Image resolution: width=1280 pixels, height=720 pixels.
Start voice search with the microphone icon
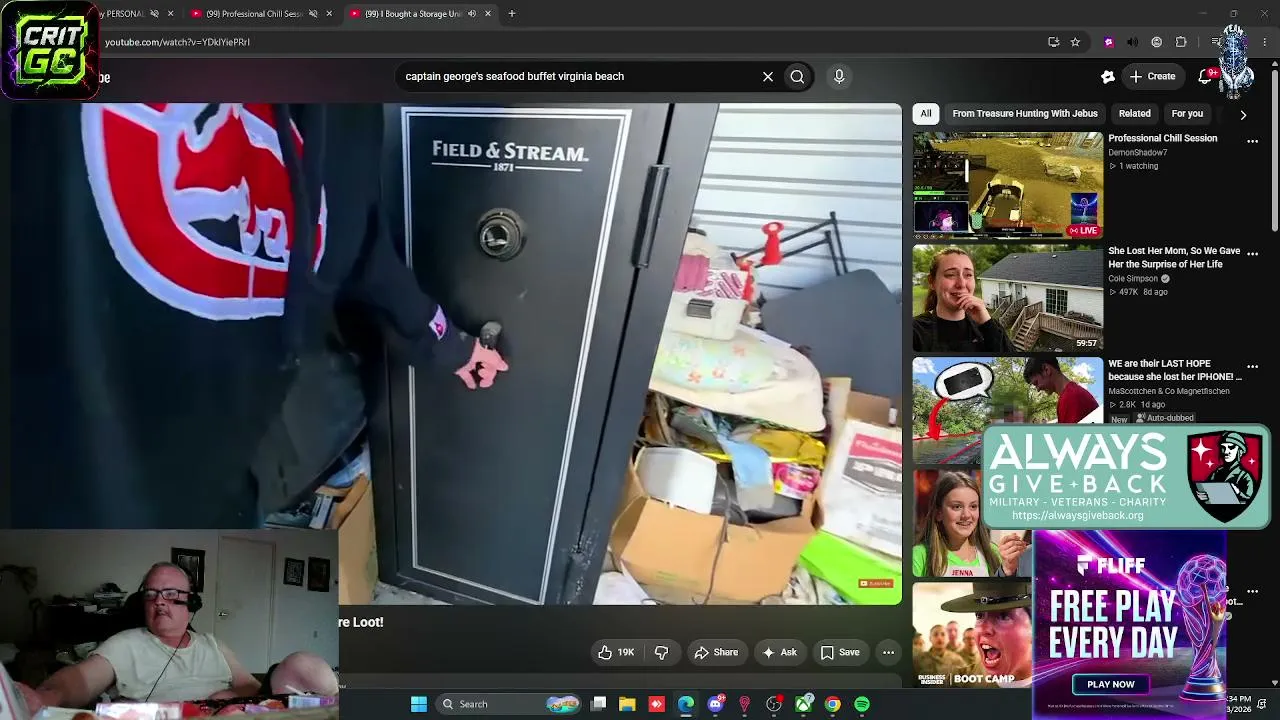click(839, 76)
